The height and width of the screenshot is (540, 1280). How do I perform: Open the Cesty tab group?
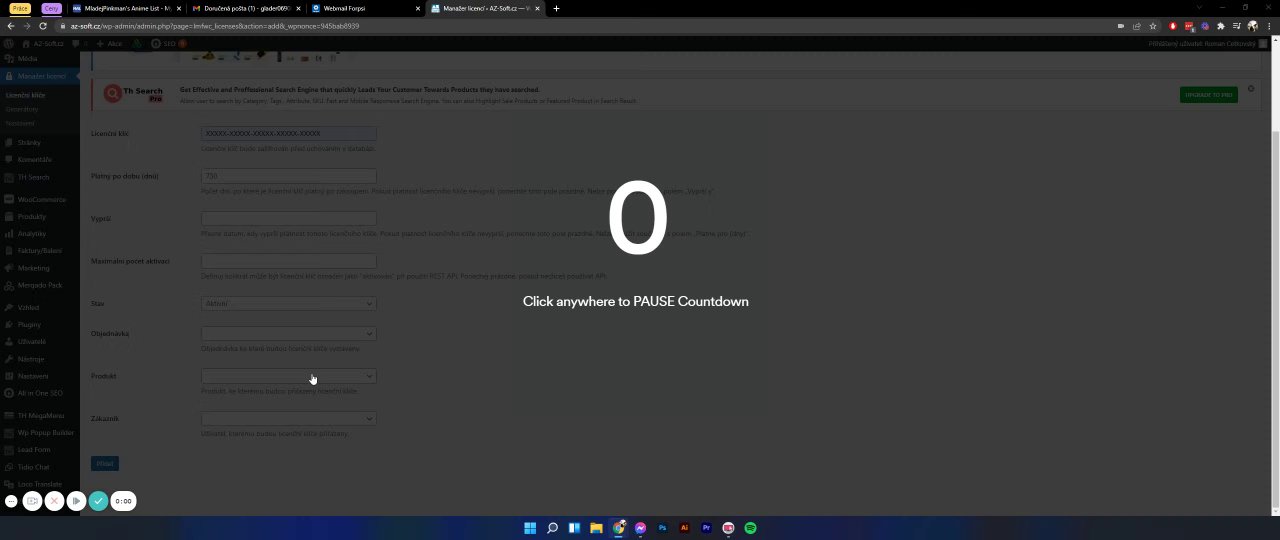click(x=52, y=8)
